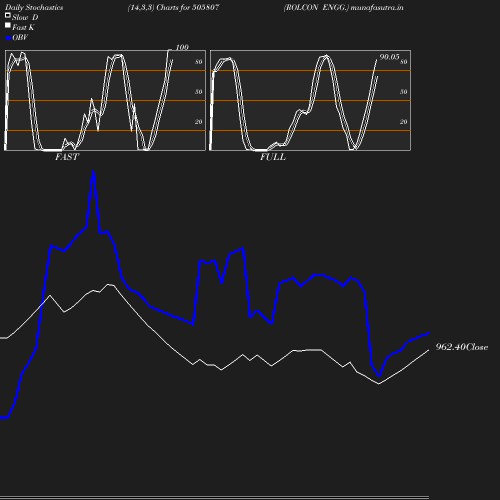Click the 80 level on FULL chart
The image size is (500, 500).
(x=404, y=62)
